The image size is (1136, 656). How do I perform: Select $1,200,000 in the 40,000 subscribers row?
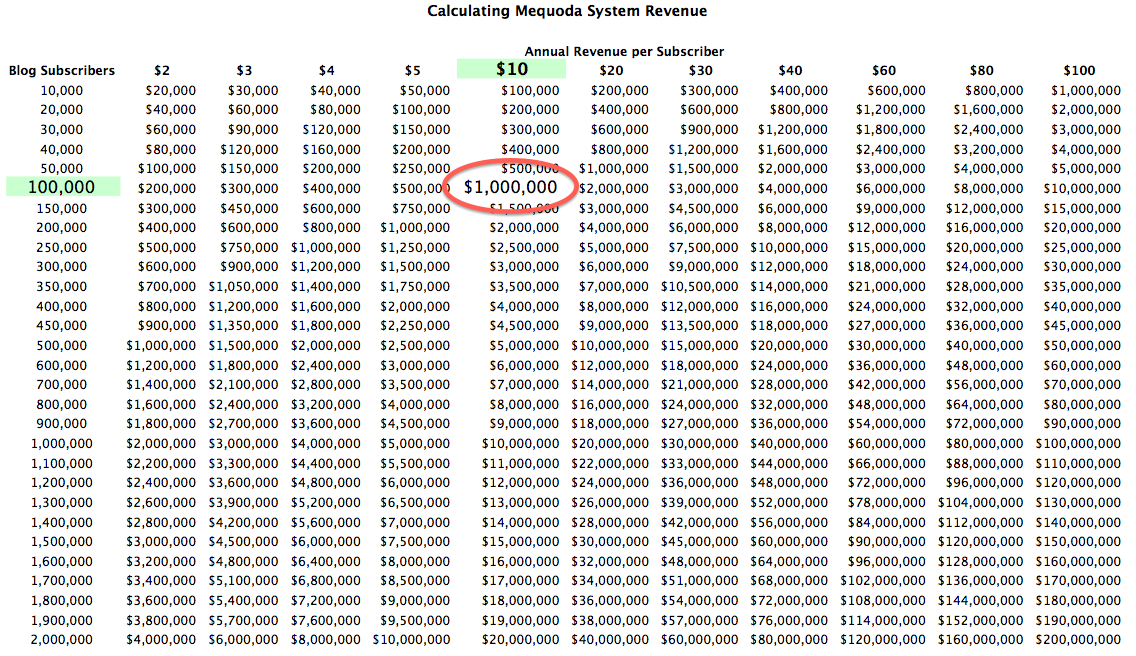pyautogui.click(x=703, y=149)
